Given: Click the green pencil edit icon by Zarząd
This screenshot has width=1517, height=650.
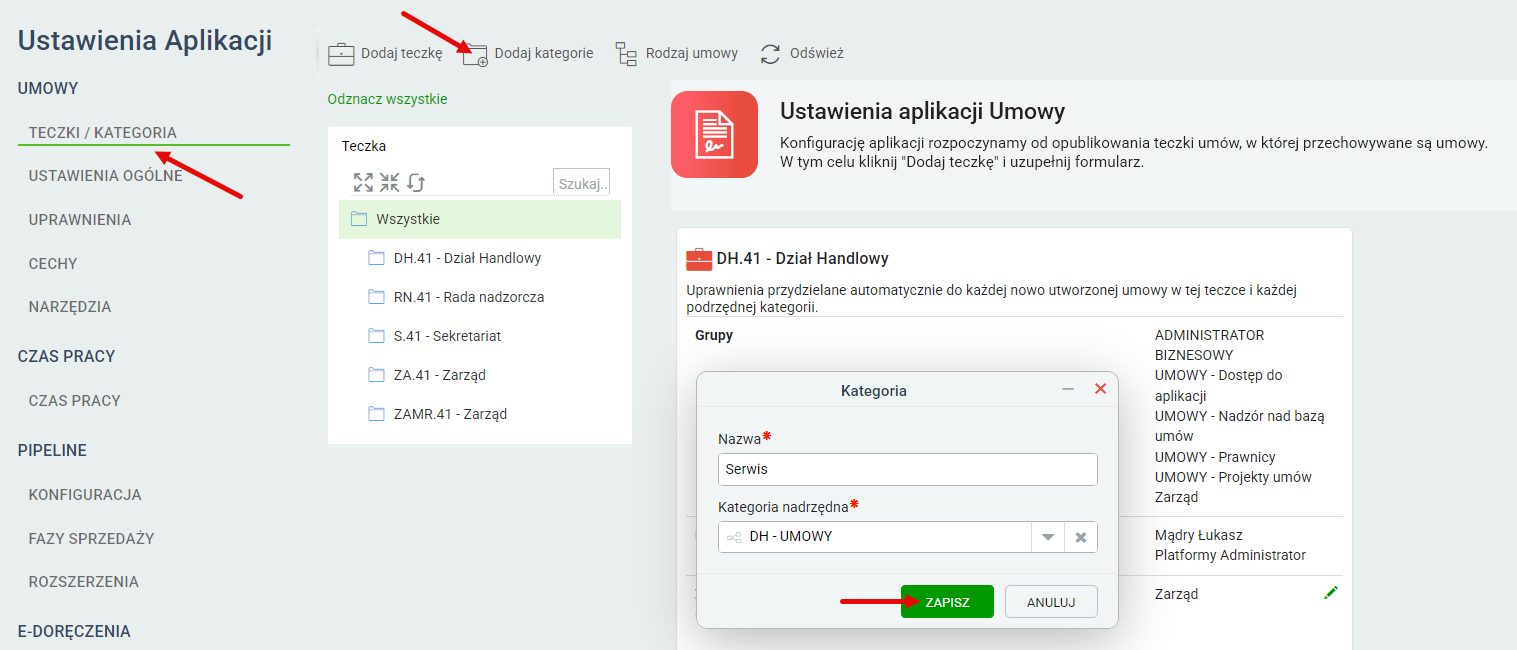Looking at the screenshot, I should pyautogui.click(x=1330, y=593).
